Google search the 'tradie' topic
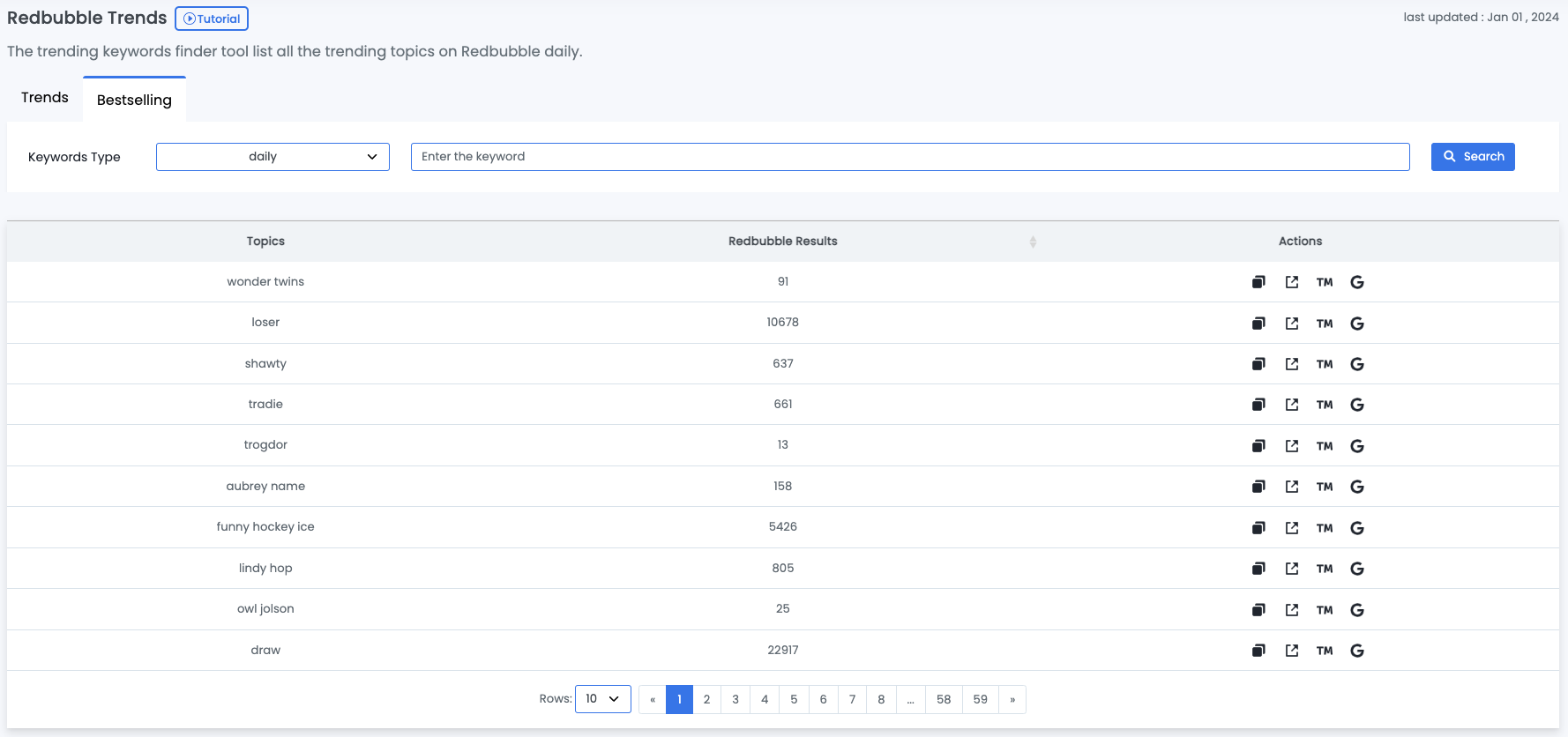Screen dimensions: 1568x737 point(1357,405)
